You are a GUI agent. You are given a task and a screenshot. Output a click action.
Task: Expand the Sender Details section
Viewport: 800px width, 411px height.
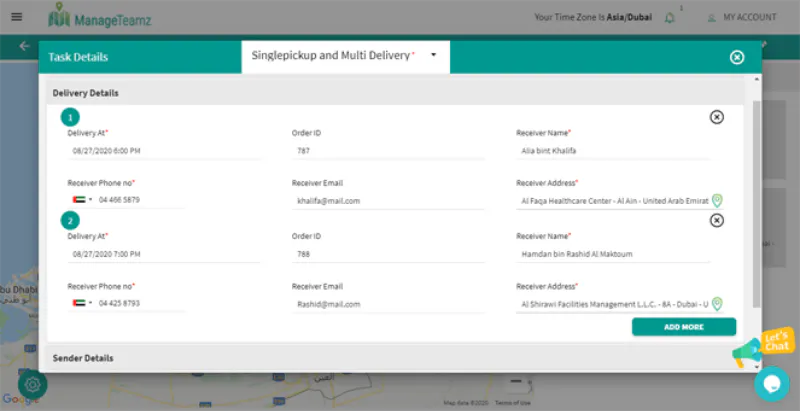pos(395,358)
